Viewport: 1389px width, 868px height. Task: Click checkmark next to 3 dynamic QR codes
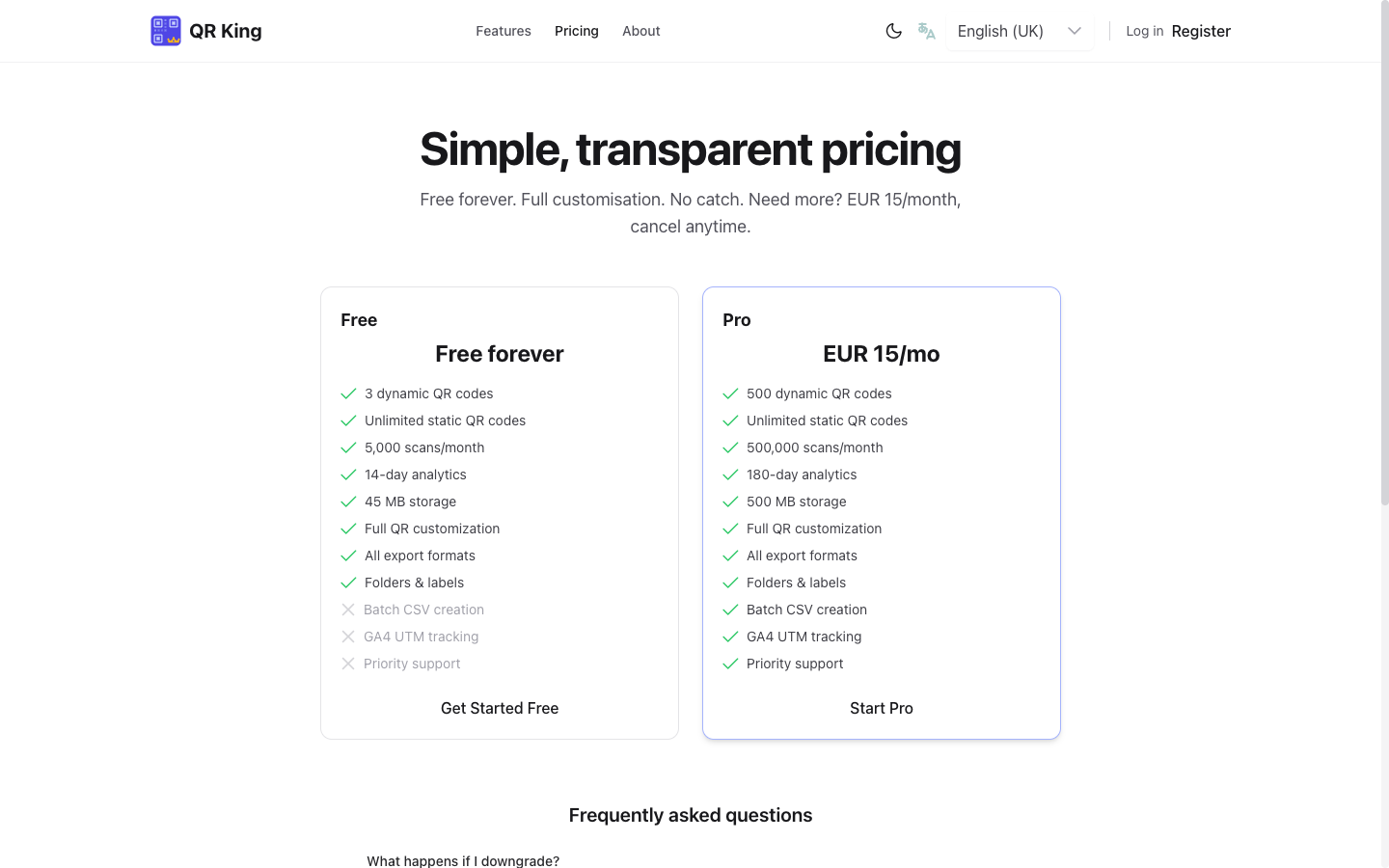coord(348,393)
